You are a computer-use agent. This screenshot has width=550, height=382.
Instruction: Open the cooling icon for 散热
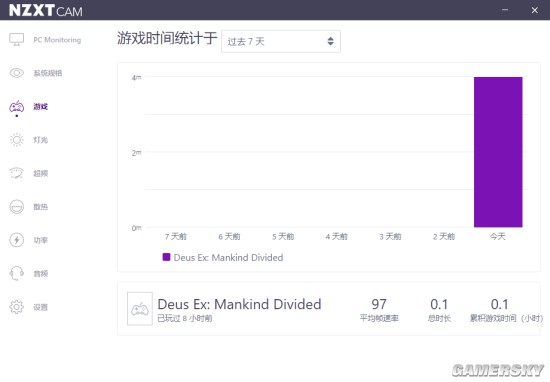(16, 207)
